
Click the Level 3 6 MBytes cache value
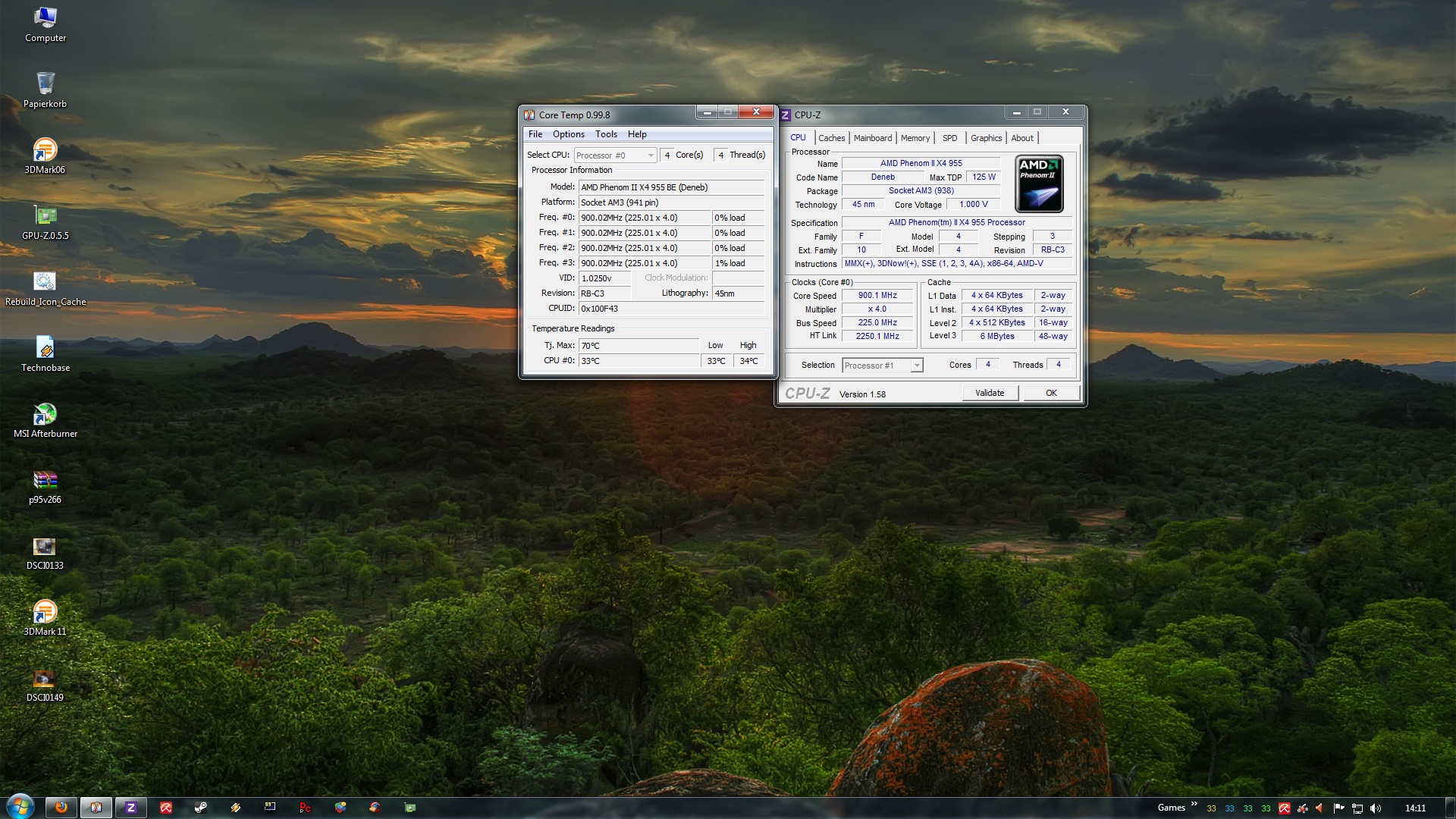997,337
